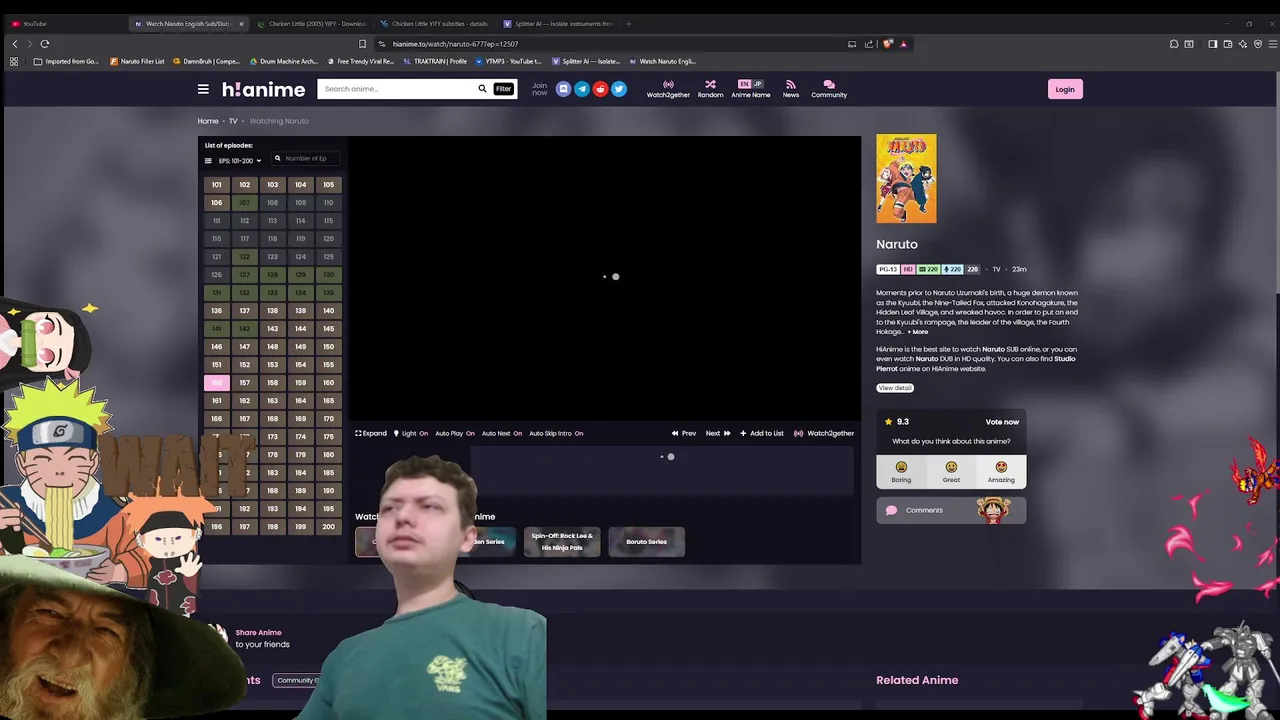Toggle Auto Skip Intro setting
The width and height of the screenshot is (1280, 720).
pos(556,433)
